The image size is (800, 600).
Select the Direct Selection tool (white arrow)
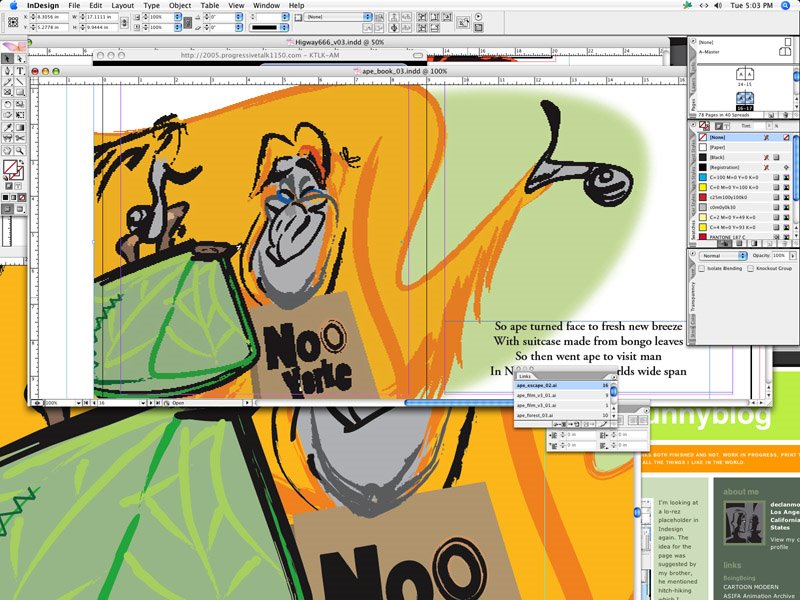click(20, 59)
